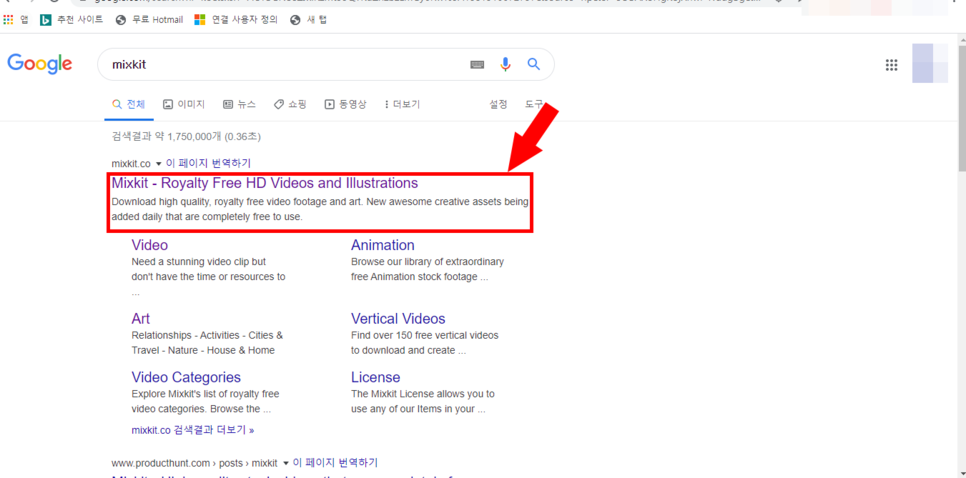Open the License sitelink

click(x=376, y=377)
